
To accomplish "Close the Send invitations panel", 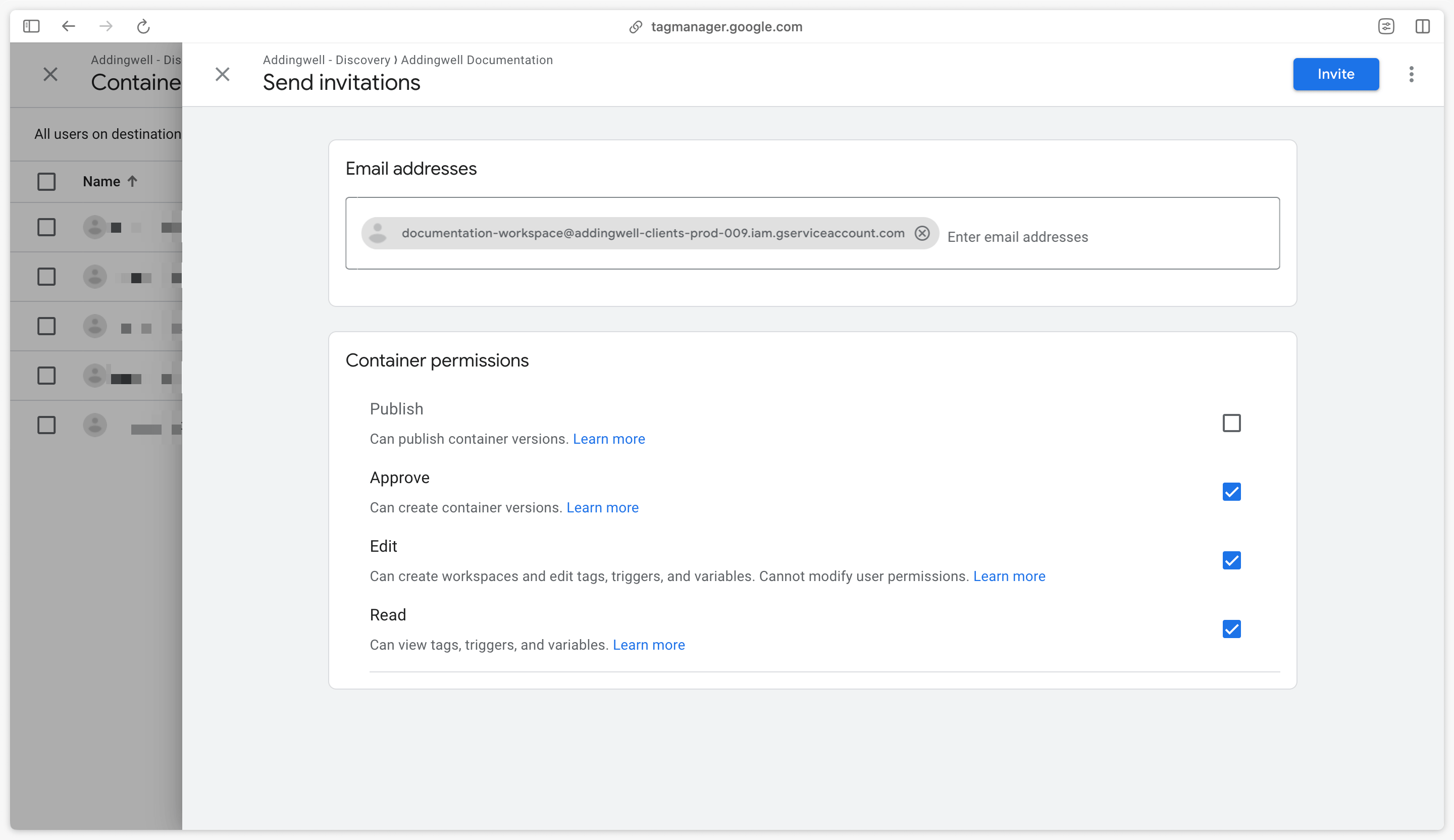I will (x=222, y=74).
